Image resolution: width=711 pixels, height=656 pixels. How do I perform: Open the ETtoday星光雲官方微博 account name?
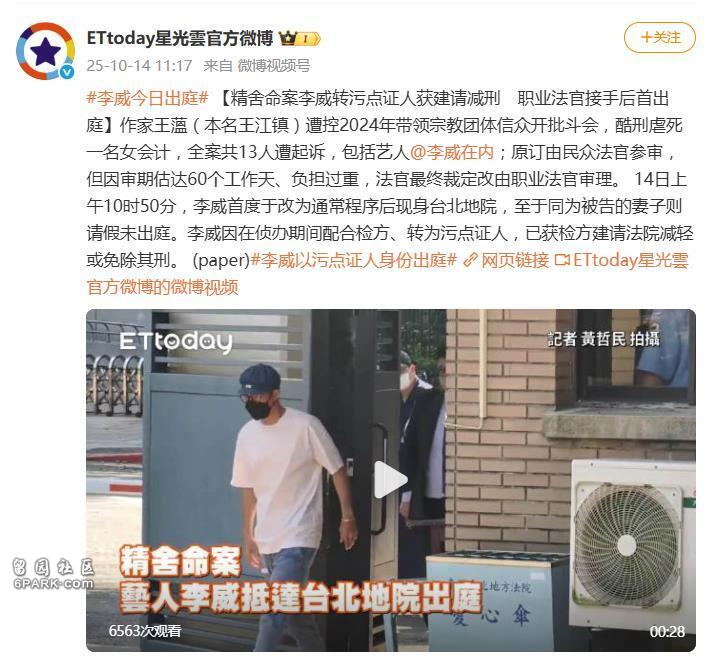pos(180,39)
